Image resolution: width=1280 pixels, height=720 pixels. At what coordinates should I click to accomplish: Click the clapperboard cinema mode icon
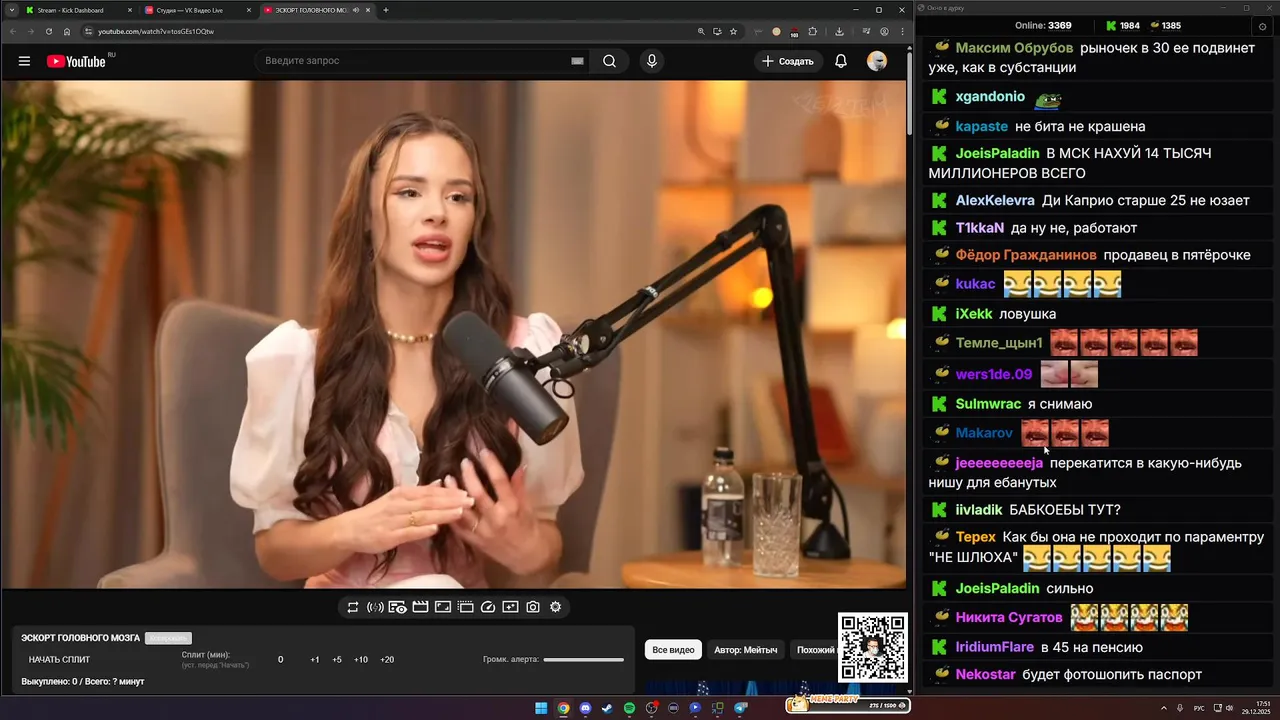pyautogui.click(x=420, y=607)
